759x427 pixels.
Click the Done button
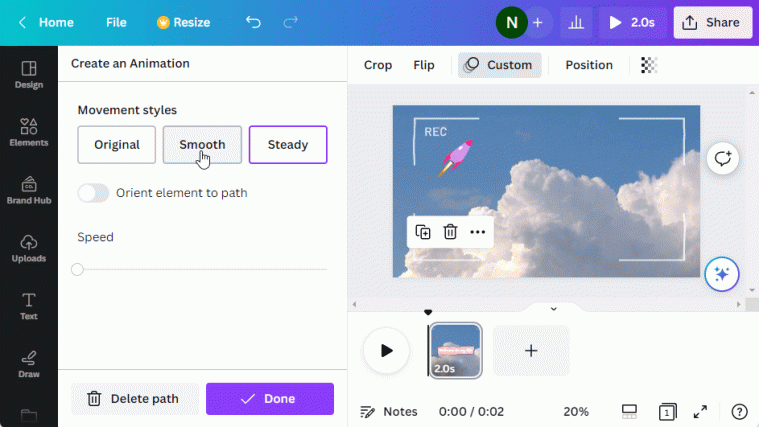pyautogui.click(x=270, y=399)
